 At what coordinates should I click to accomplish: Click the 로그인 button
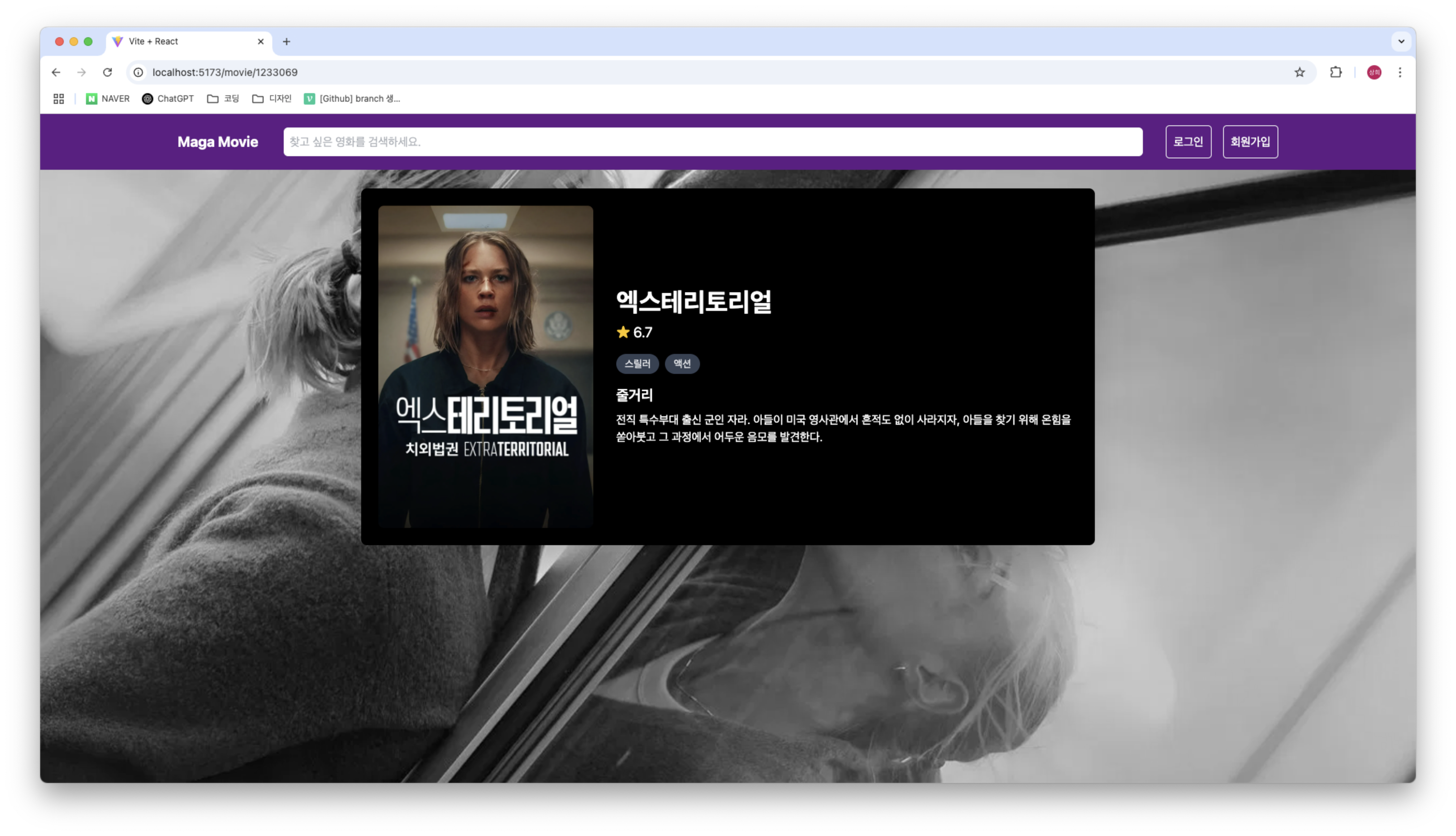click(1188, 142)
